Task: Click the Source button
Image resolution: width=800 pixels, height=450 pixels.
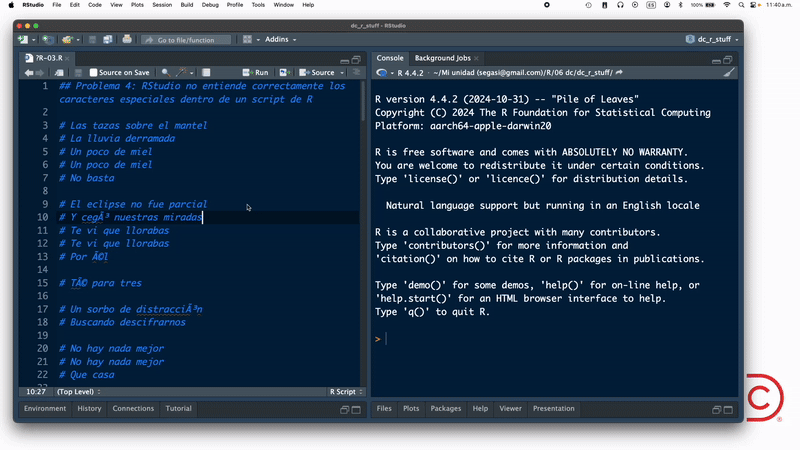Action: coord(317,73)
